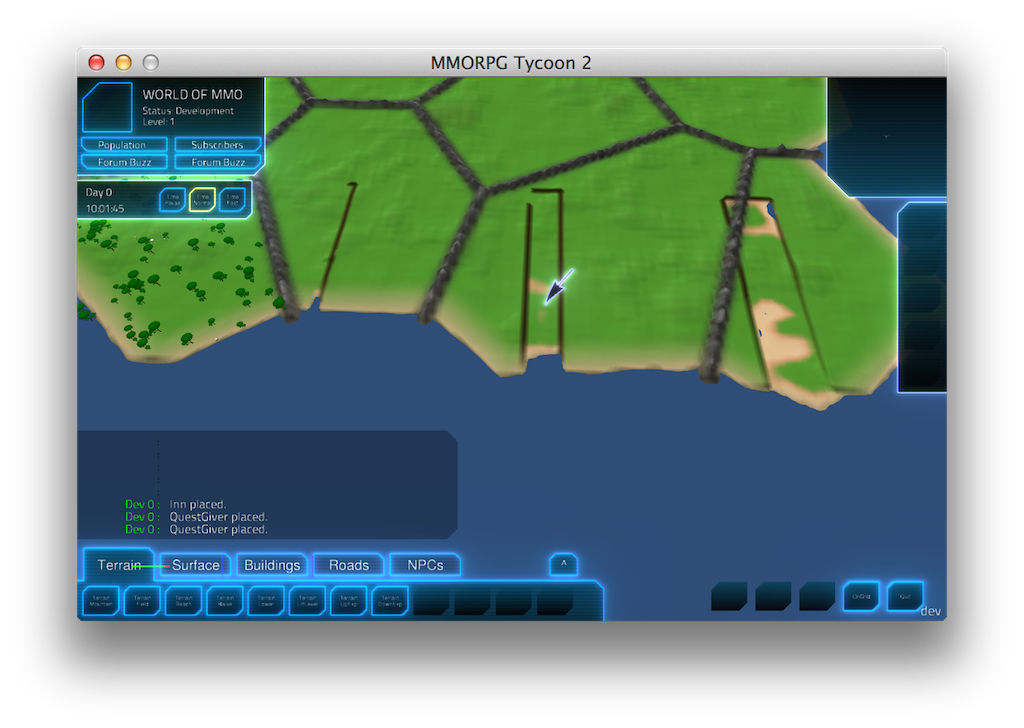Click the Subscribers button
This screenshot has width=1024, height=728.
click(x=217, y=144)
